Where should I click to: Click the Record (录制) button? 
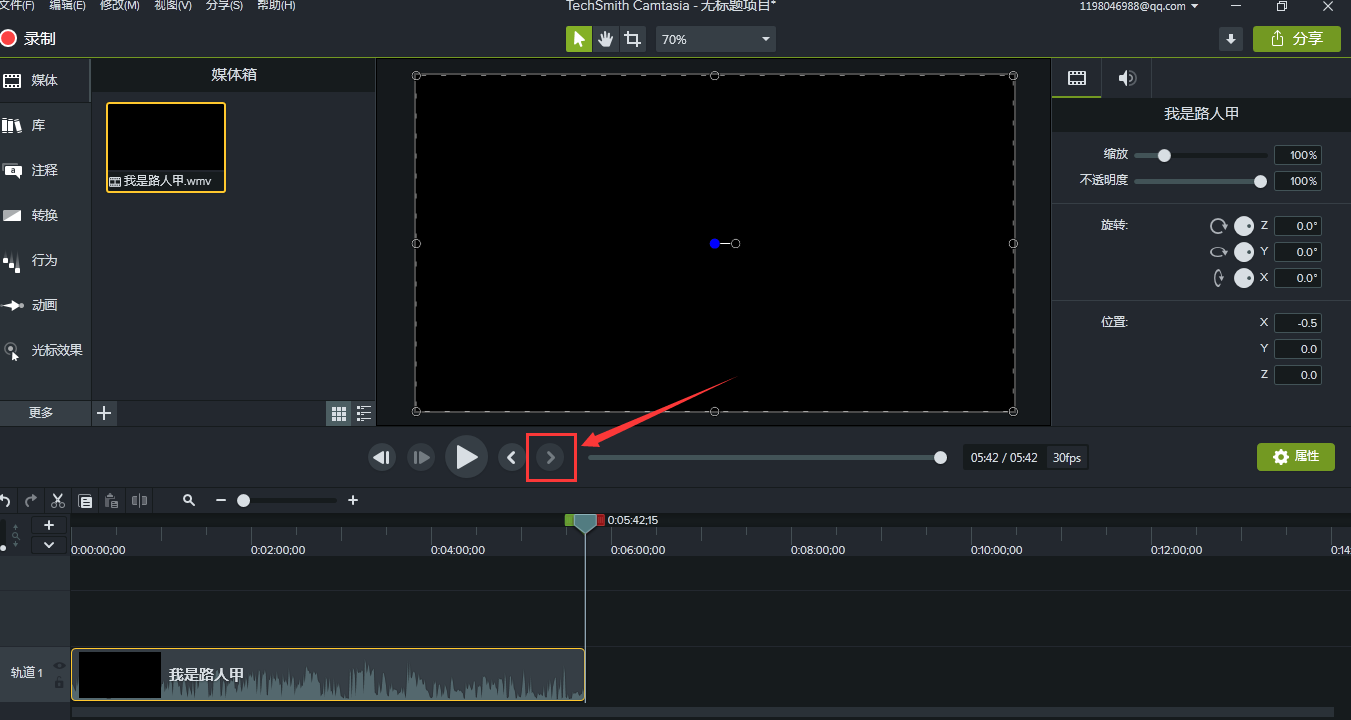pos(28,39)
